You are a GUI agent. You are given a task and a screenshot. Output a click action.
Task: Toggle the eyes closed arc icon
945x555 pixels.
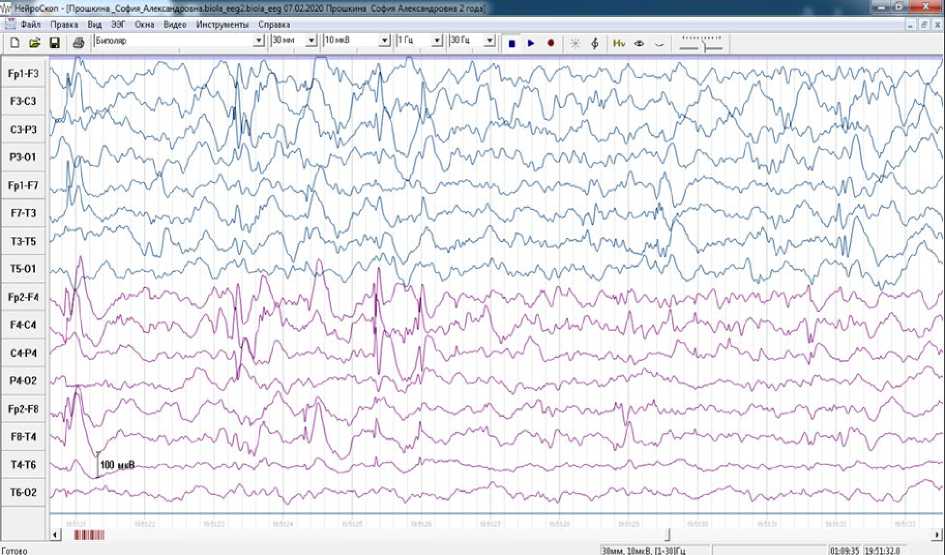coord(657,43)
